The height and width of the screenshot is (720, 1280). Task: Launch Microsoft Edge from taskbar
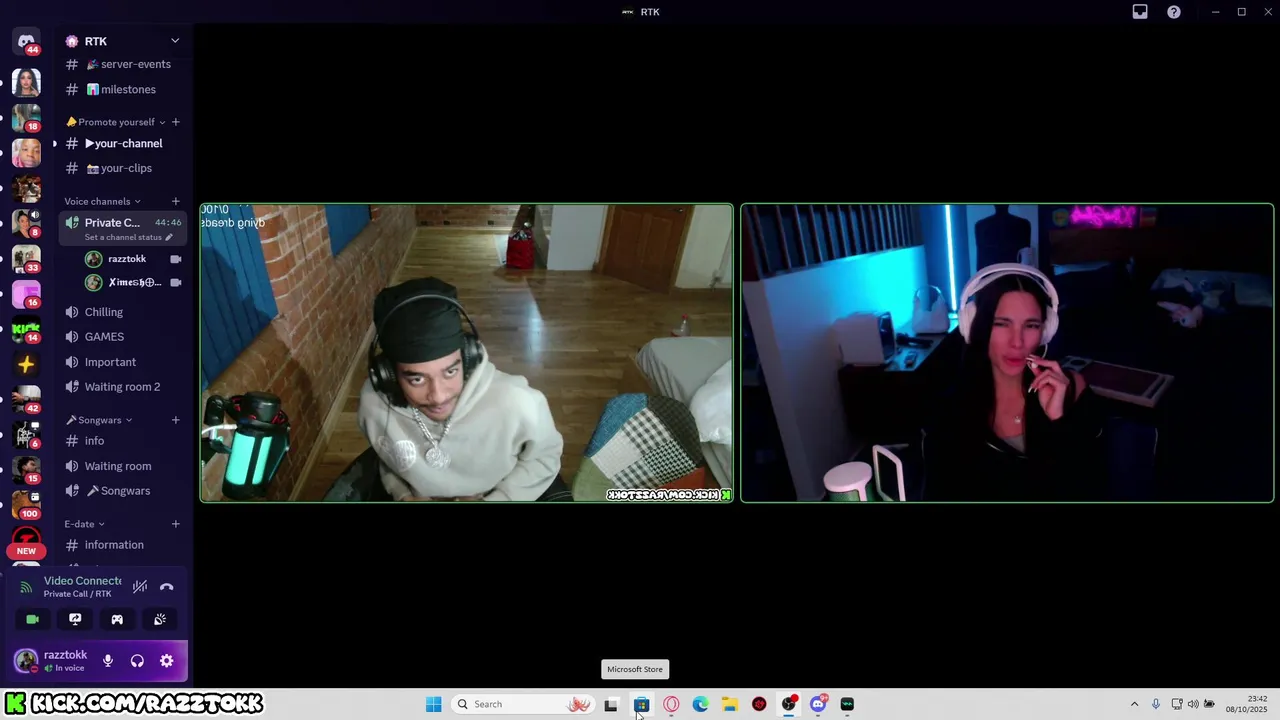[700, 704]
